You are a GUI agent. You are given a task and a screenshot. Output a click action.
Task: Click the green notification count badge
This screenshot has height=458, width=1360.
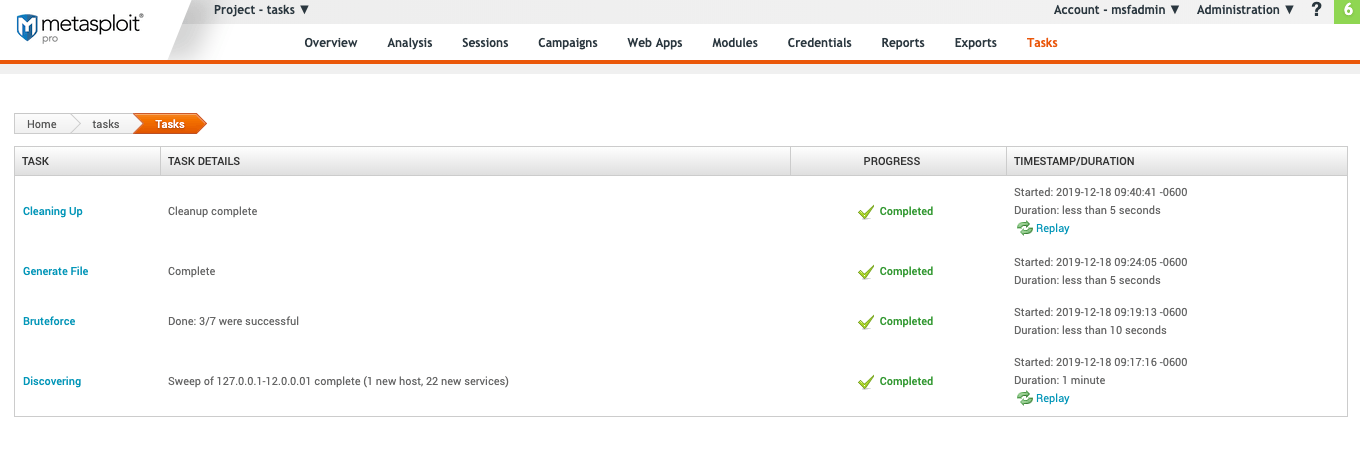1347,11
